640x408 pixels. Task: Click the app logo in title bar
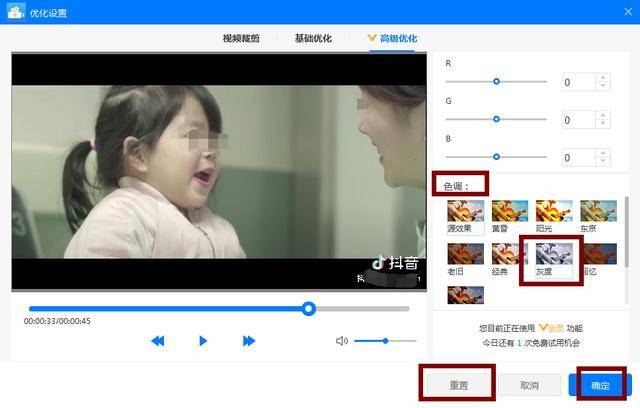click(16, 12)
